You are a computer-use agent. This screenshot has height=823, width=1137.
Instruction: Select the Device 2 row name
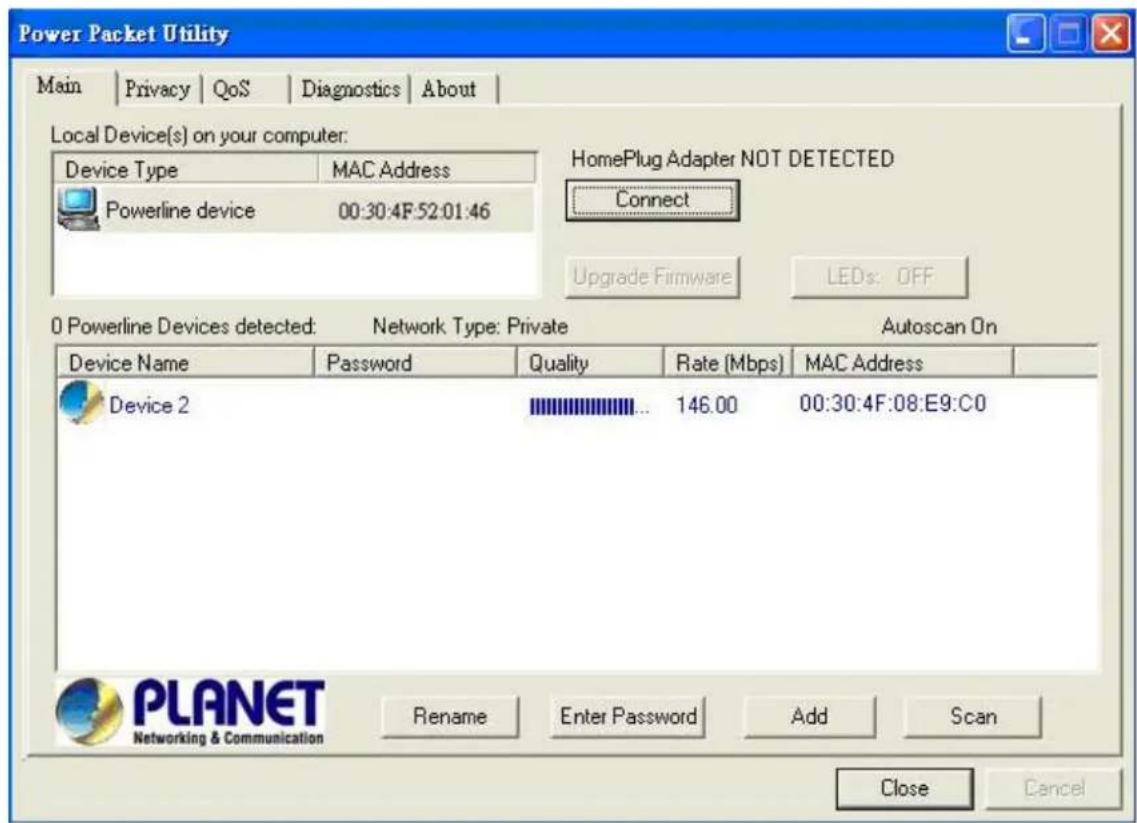pyautogui.click(x=149, y=405)
